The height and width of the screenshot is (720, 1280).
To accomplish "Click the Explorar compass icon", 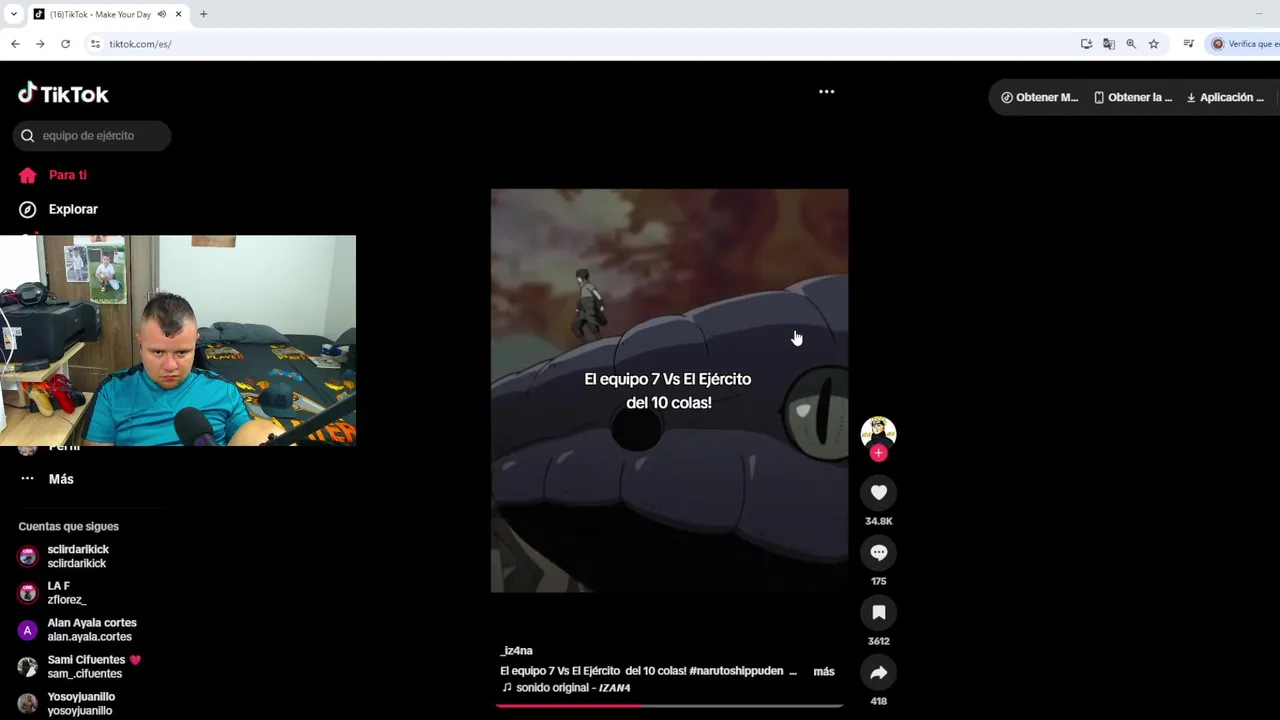I will (28, 209).
